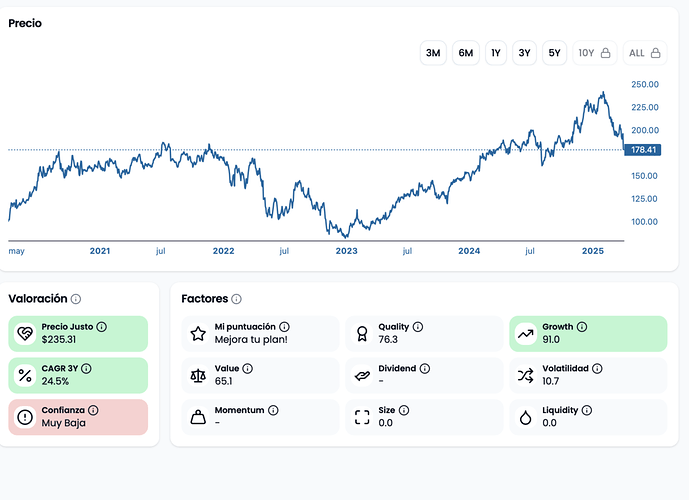The image size is (689, 500).
Task: Select the 1Y chart period
Action: (x=496, y=53)
